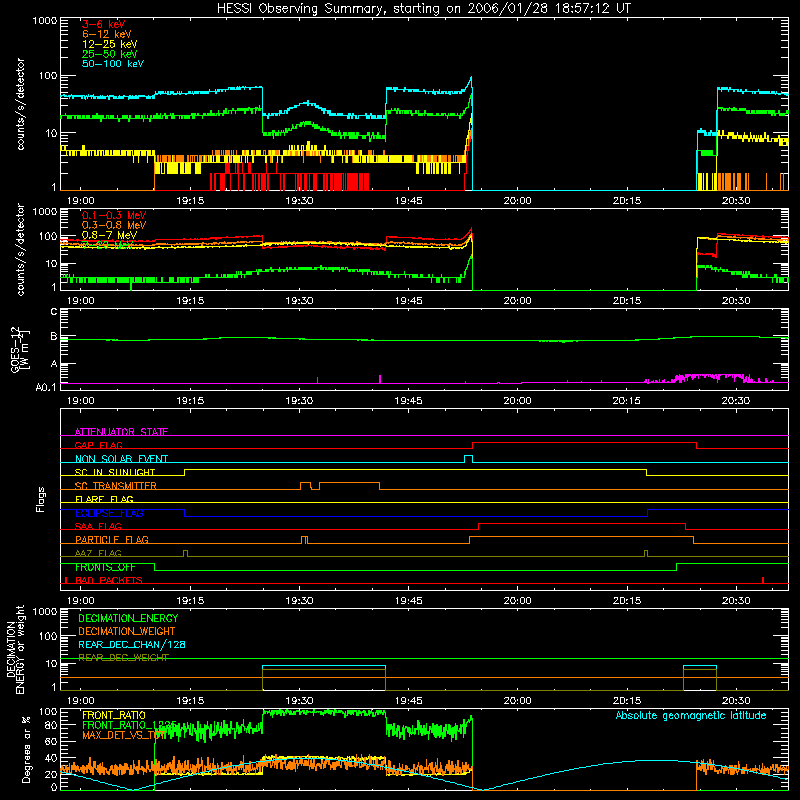This screenshot has height=800, width=800.
Task: Click the PARTICLE_FLAG label
Action: pyautogui.click(x=112, y=540)
